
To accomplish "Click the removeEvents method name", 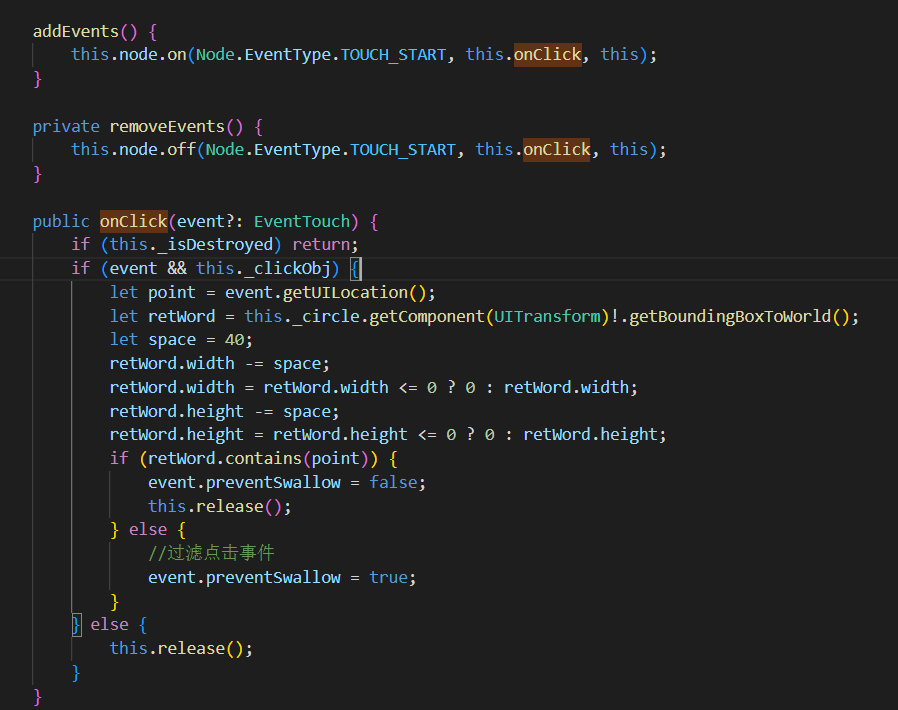I will [x=167, y=126].
